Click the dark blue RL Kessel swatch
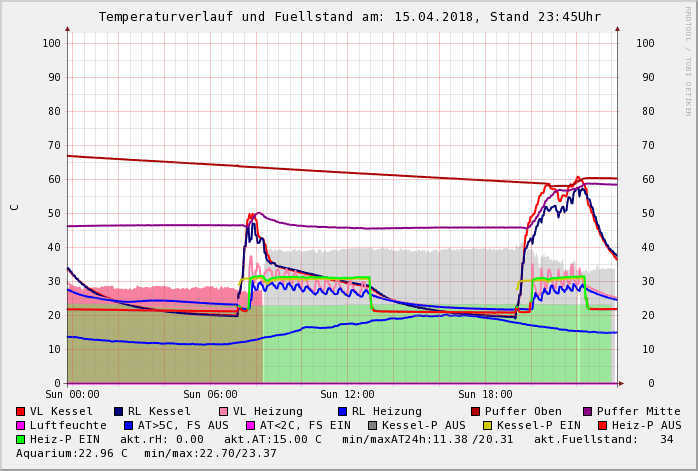The height and width of the screenshot is (471, 698). (118, 411)
